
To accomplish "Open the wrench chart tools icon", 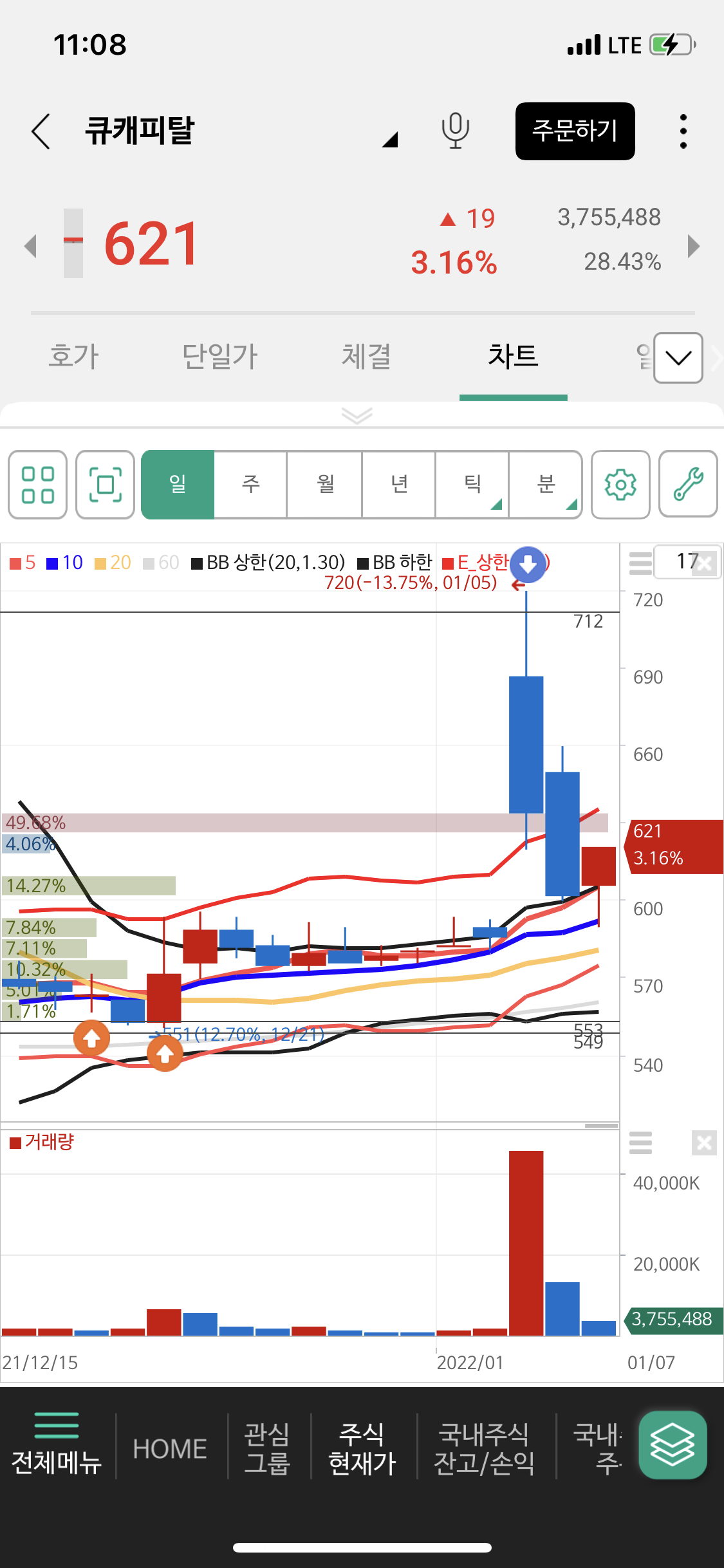I will [x=688, y=485].
